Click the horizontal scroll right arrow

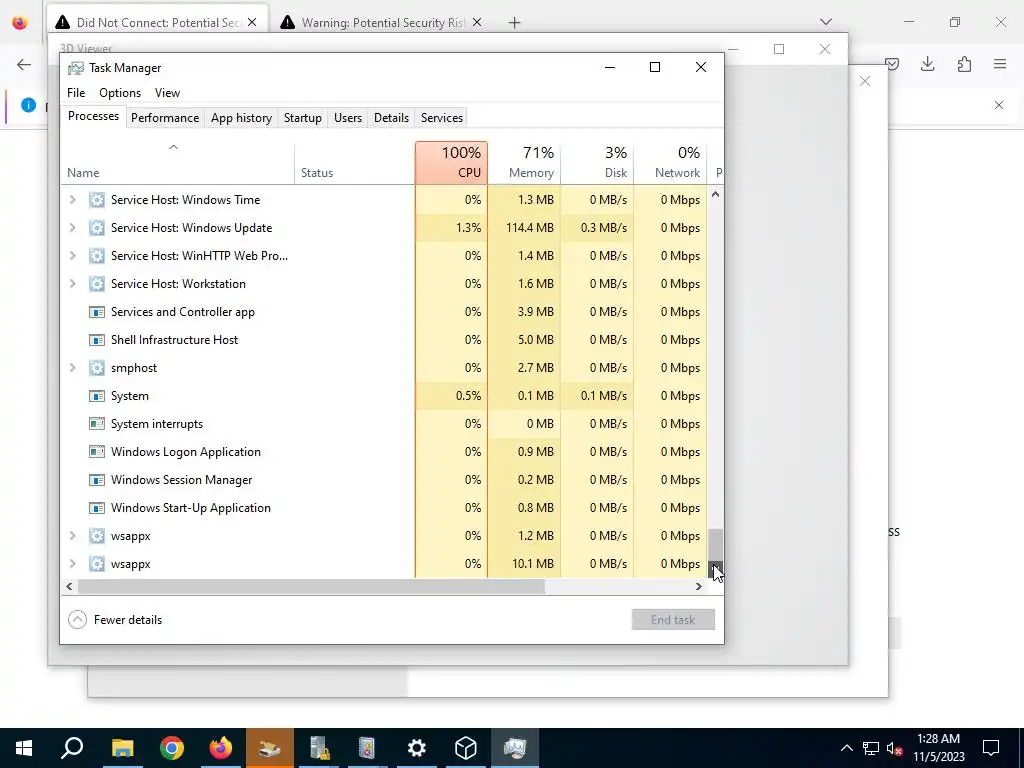click(698, 586)
